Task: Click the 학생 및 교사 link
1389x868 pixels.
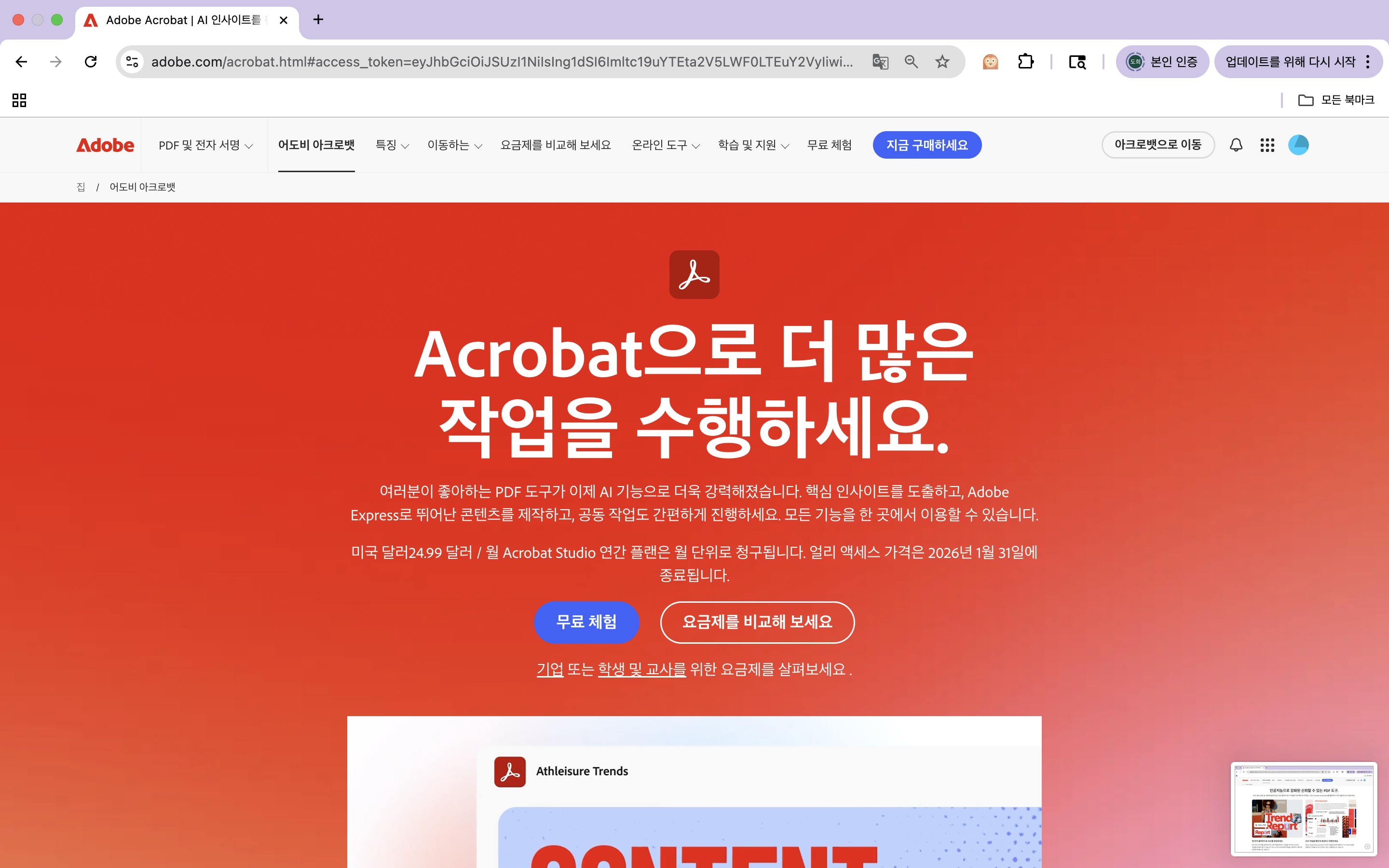Action: click(x=642, y=669)
